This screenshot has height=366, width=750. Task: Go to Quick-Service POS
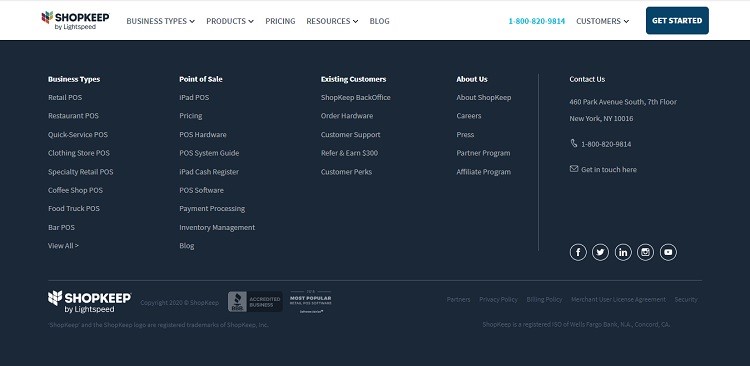click(x=78, y=134)
